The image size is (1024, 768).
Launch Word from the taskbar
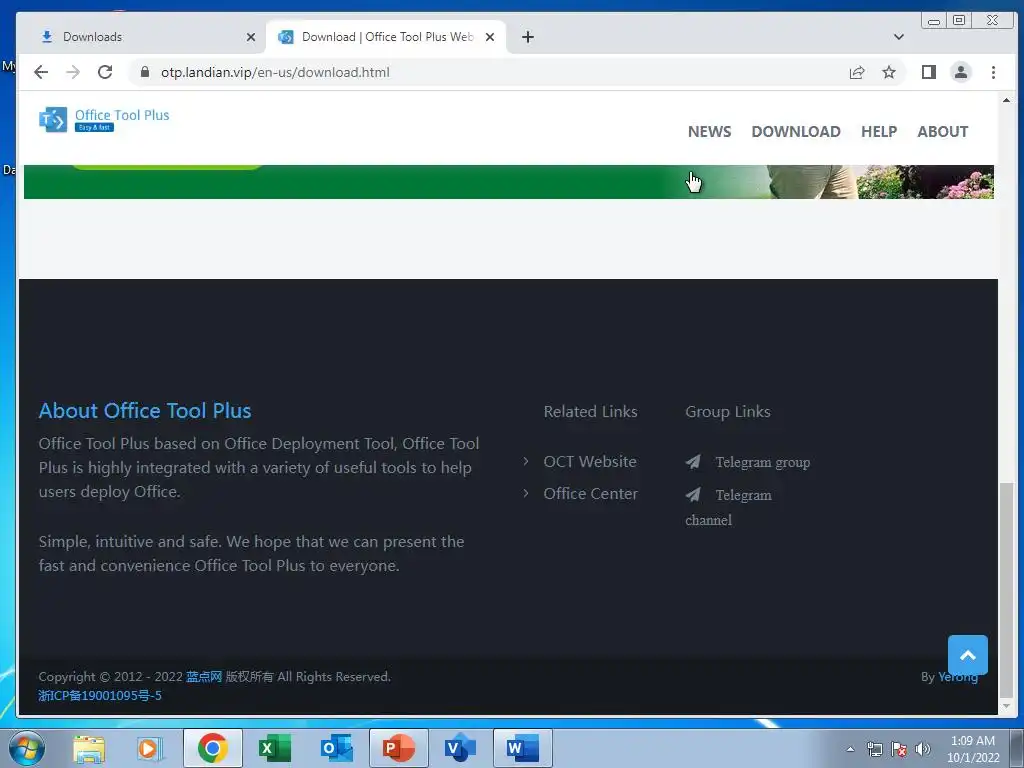pyautogui.click(x=522, y=748)
